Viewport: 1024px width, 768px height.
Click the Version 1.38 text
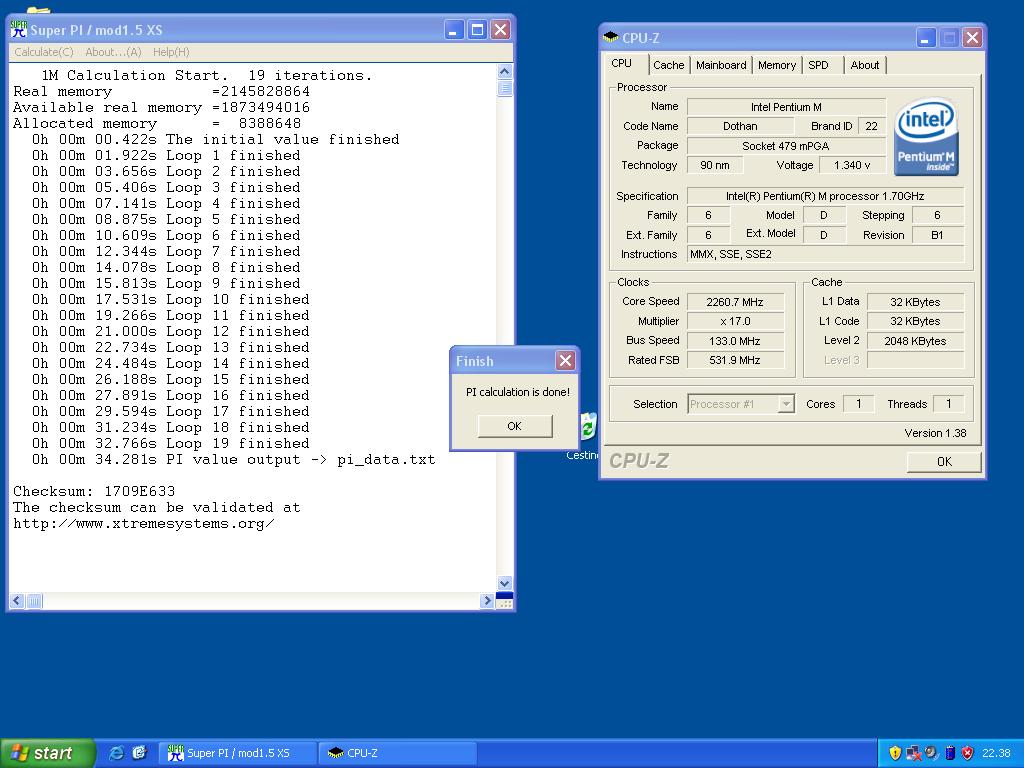(935, 433)
